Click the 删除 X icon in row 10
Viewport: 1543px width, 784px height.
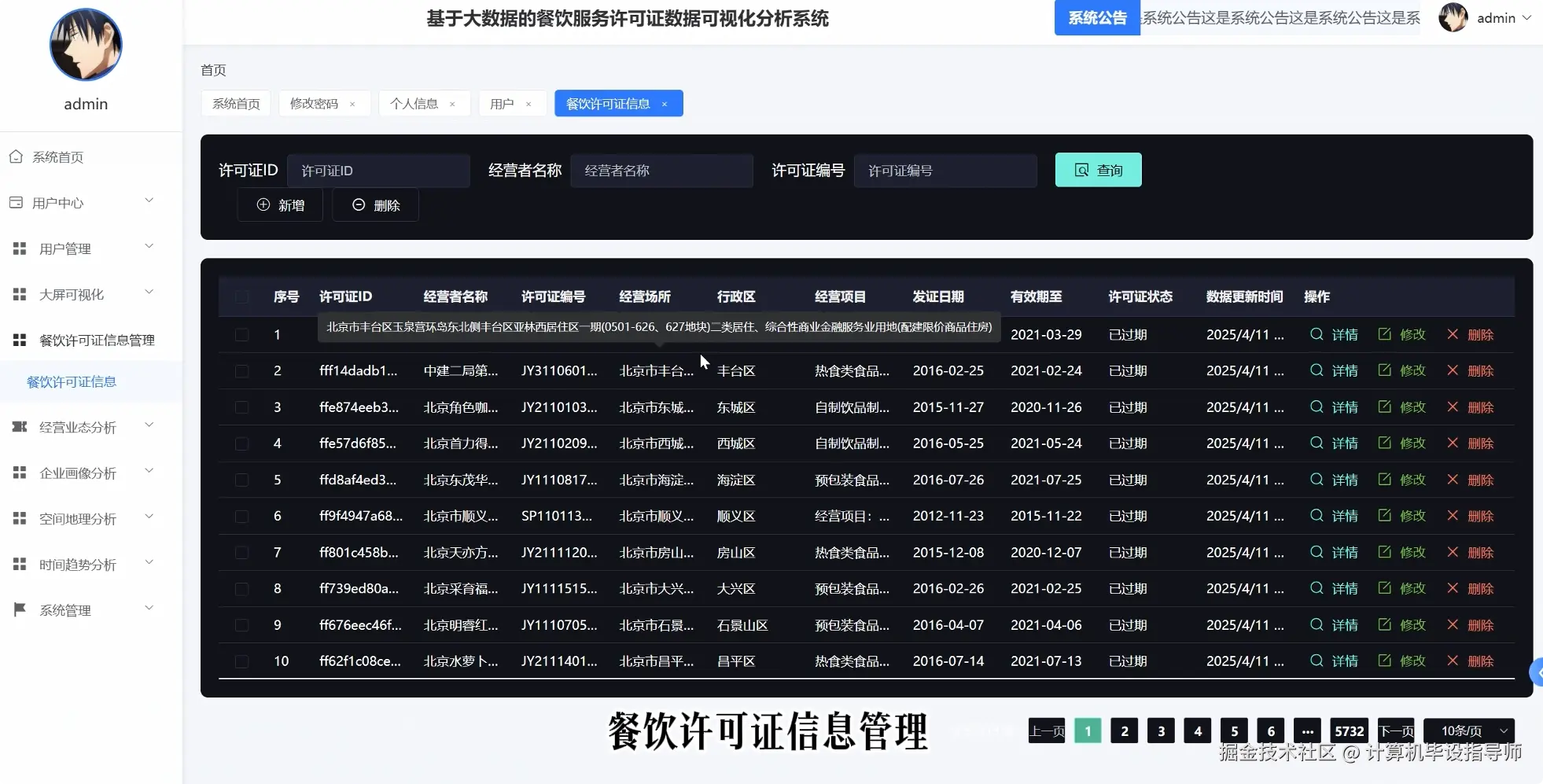click(1453, 661)
